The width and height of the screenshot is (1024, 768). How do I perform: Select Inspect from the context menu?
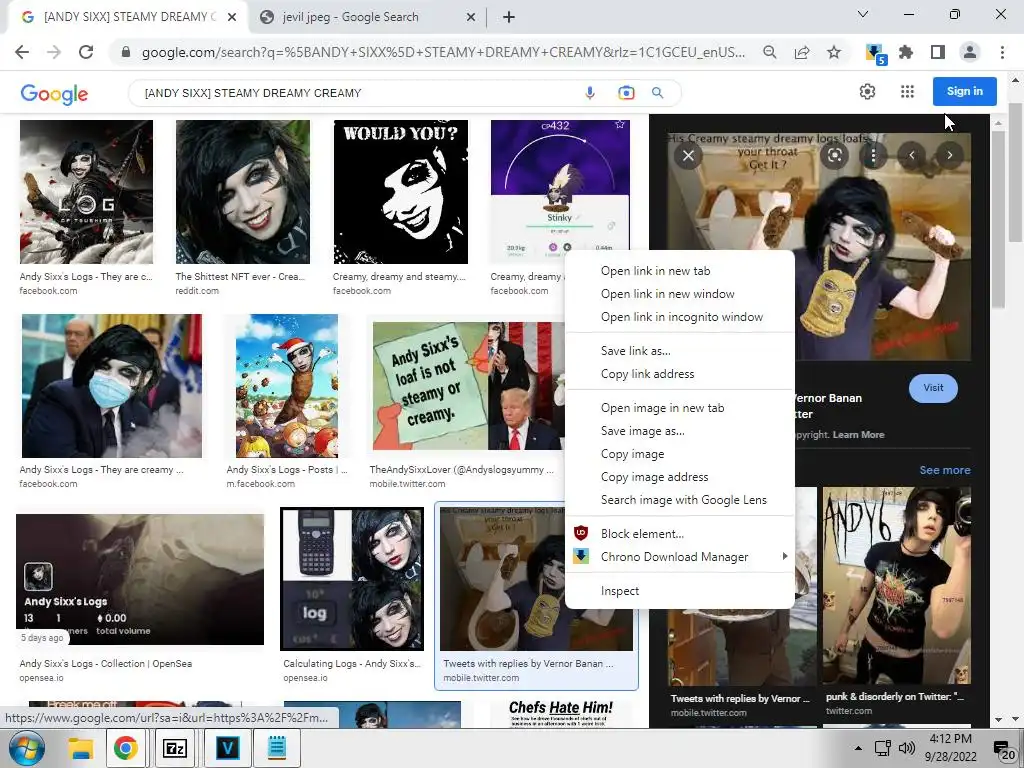[x=680, y=590]
